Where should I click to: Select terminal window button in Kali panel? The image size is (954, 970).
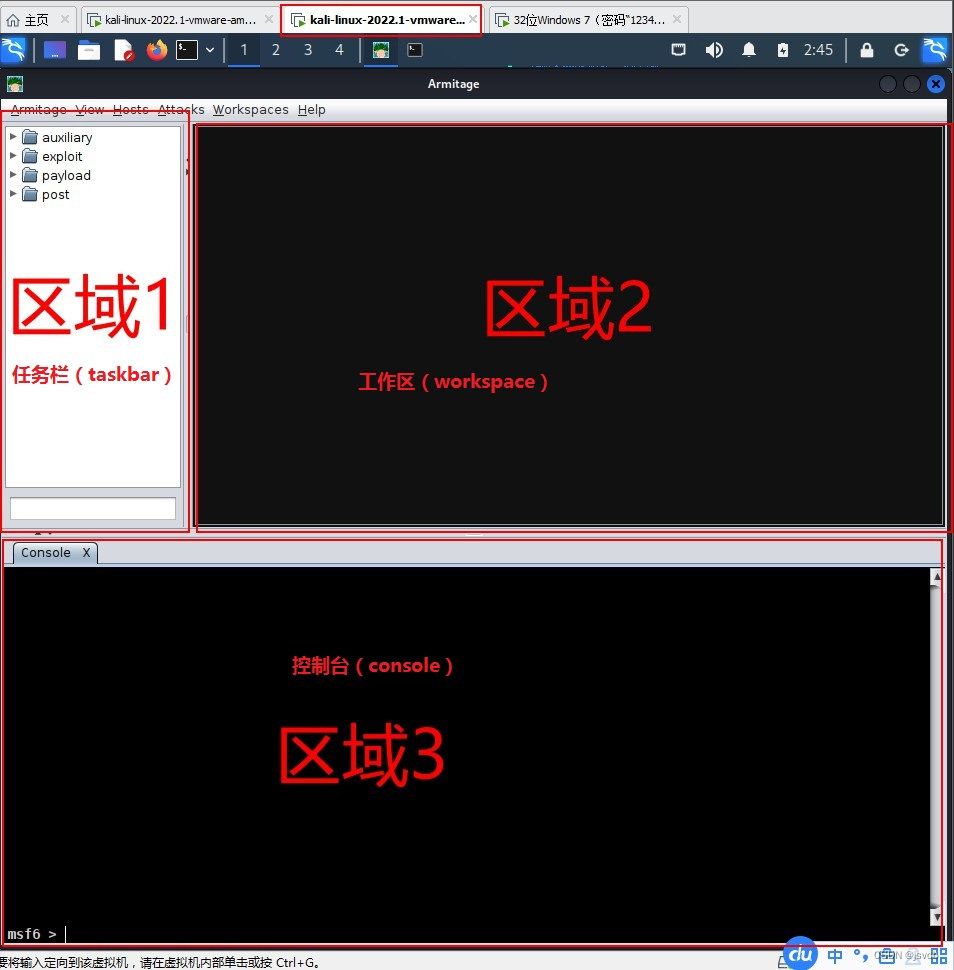tap(415, 50)
